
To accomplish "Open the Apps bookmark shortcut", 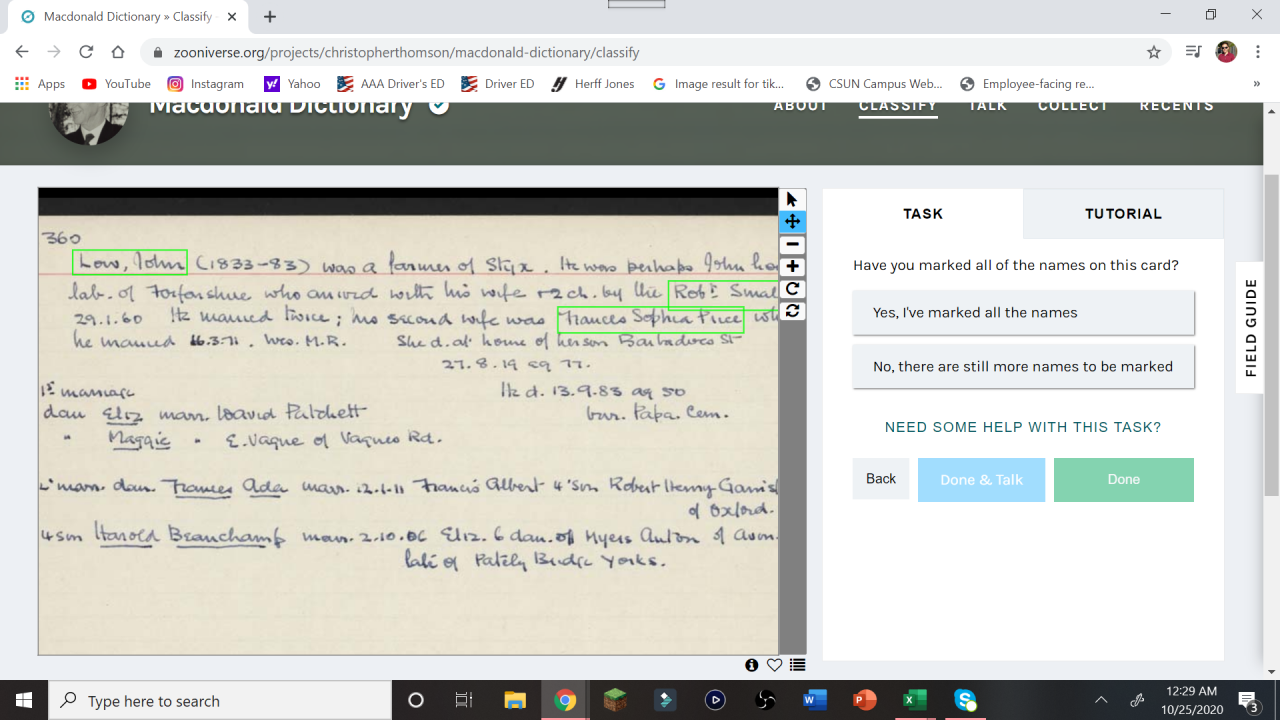I will (x=40, y=84).
